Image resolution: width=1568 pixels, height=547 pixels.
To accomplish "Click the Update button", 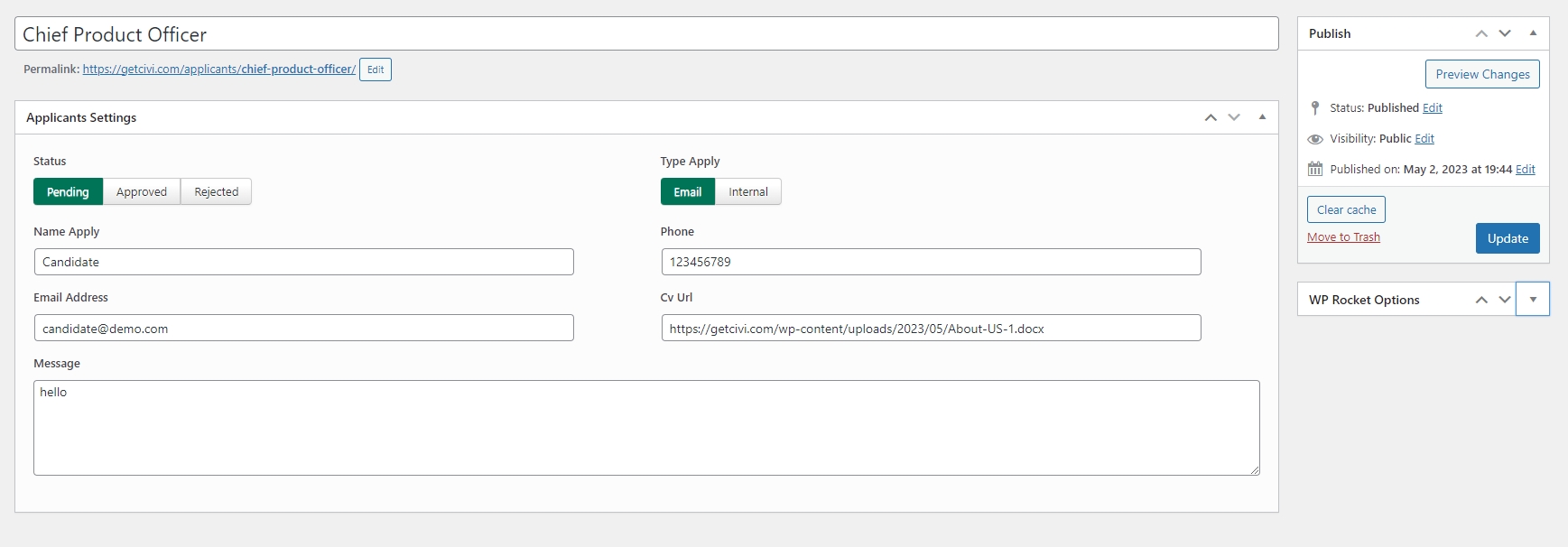I will [x=1508, y=238].
